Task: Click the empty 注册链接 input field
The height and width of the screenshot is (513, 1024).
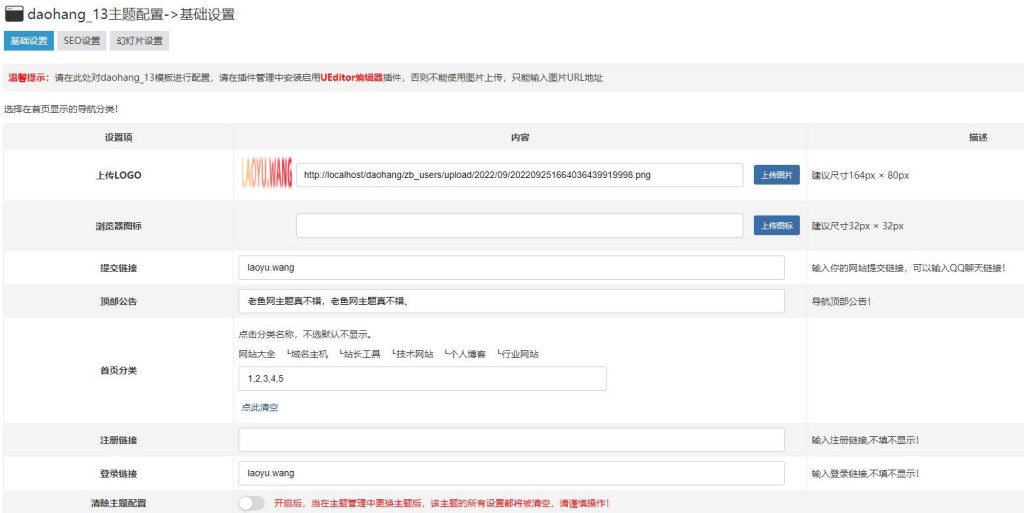Action: (x=511, y=440)
